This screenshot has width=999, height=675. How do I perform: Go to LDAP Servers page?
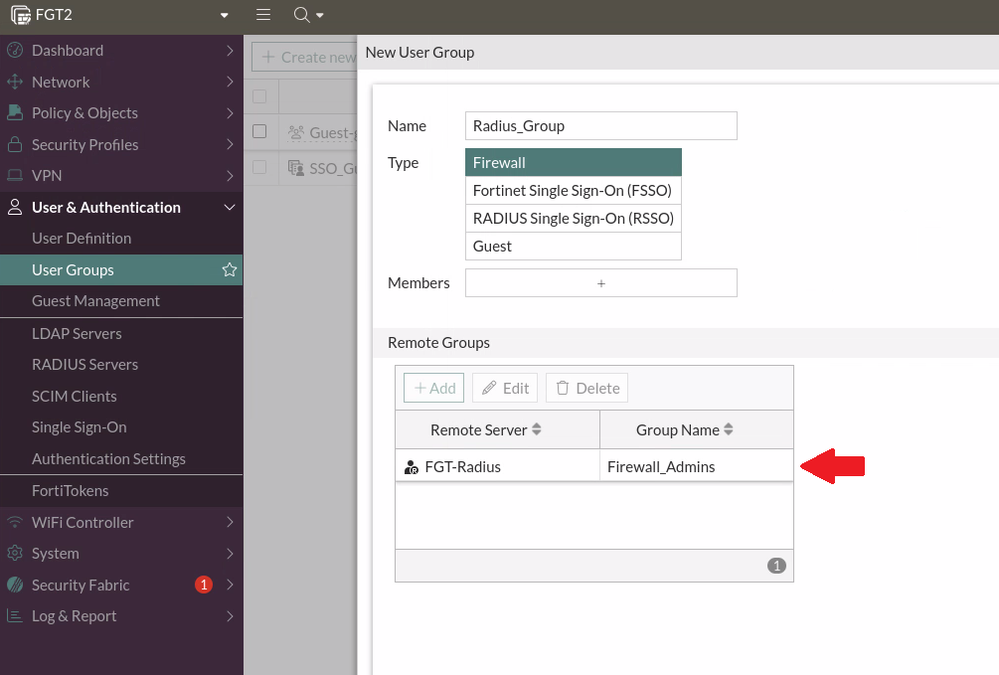point(77,333)
